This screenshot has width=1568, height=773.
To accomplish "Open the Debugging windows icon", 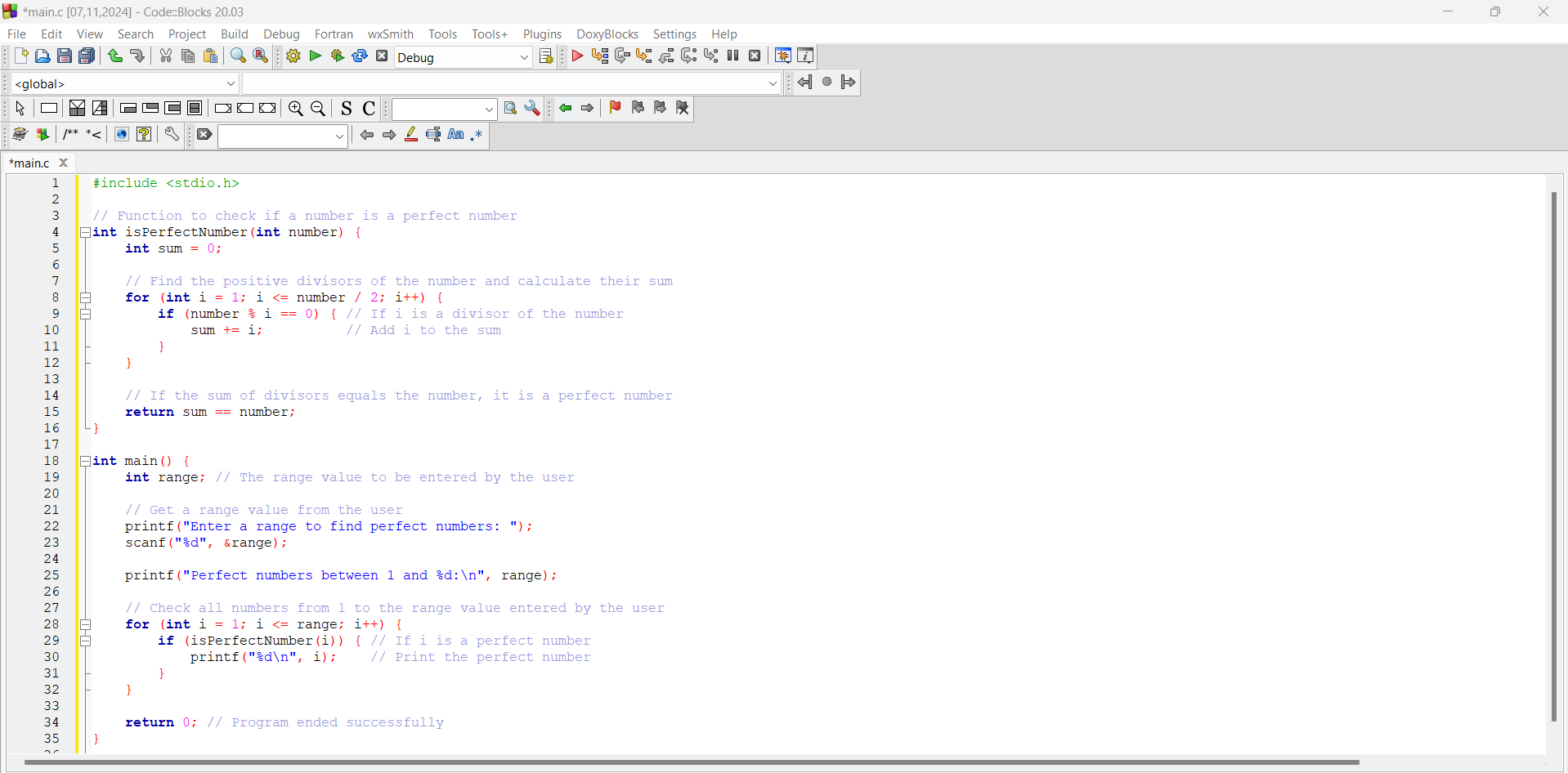I will pos(782,56).
